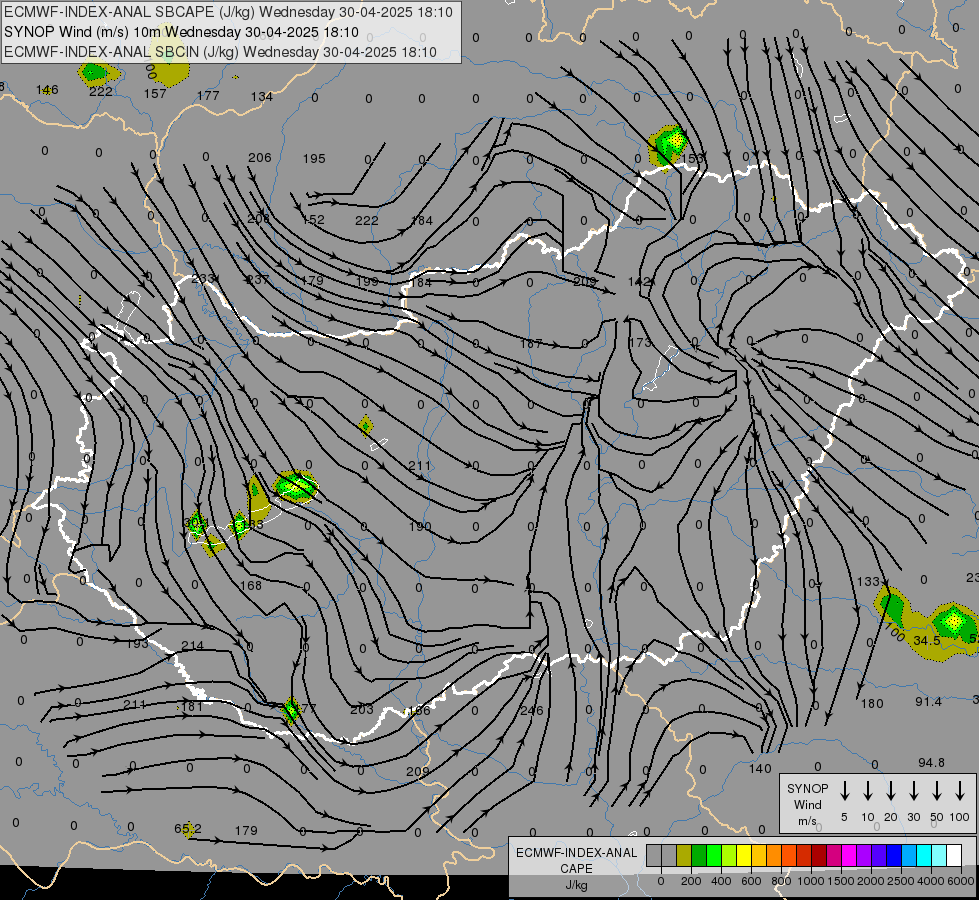This screenshot has width=979, height=900.
Task: Pick the dark red CAPE legend swatch
Action: coord(819,856)
